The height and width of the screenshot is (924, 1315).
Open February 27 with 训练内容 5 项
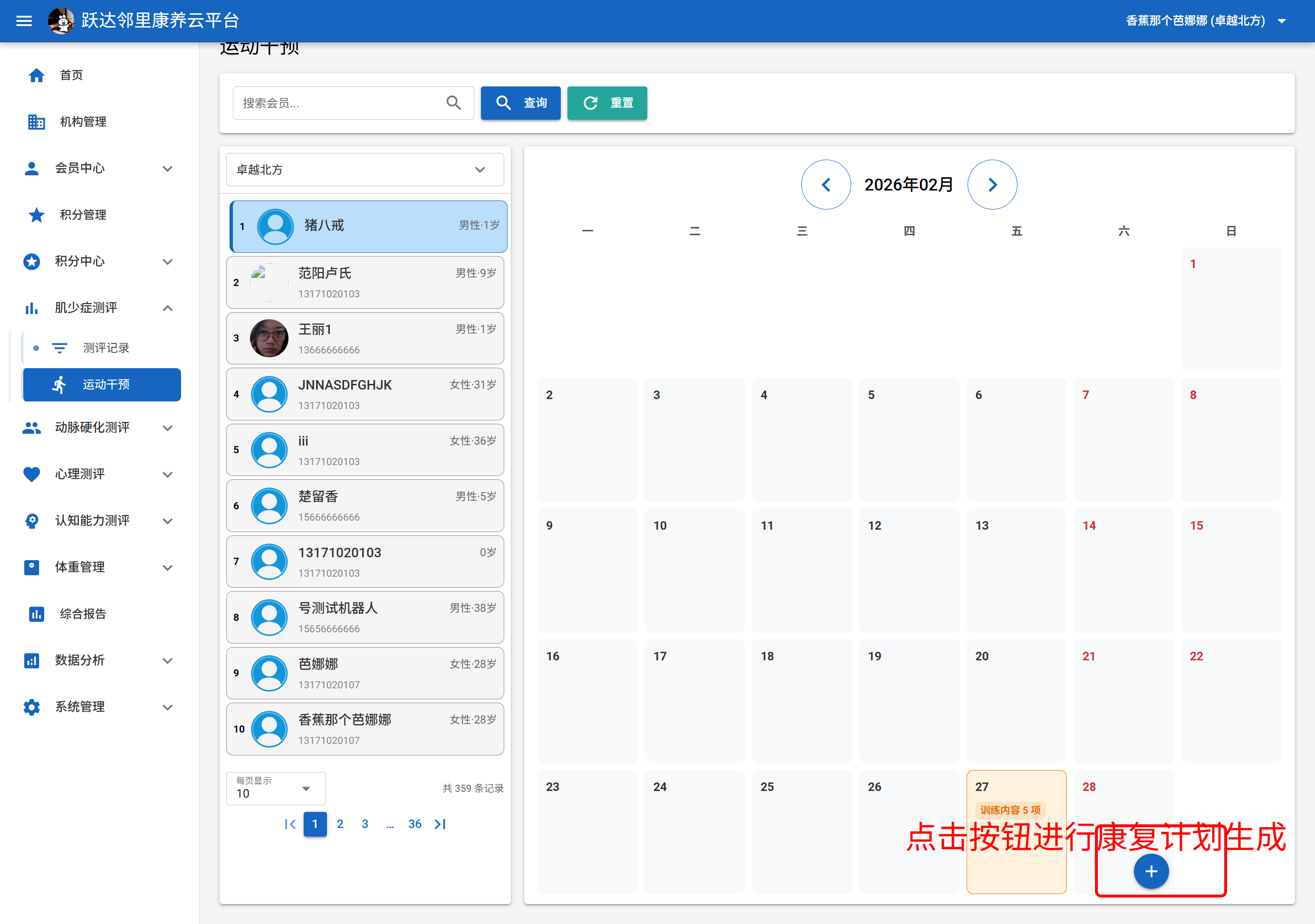(x=1017, y=832)
